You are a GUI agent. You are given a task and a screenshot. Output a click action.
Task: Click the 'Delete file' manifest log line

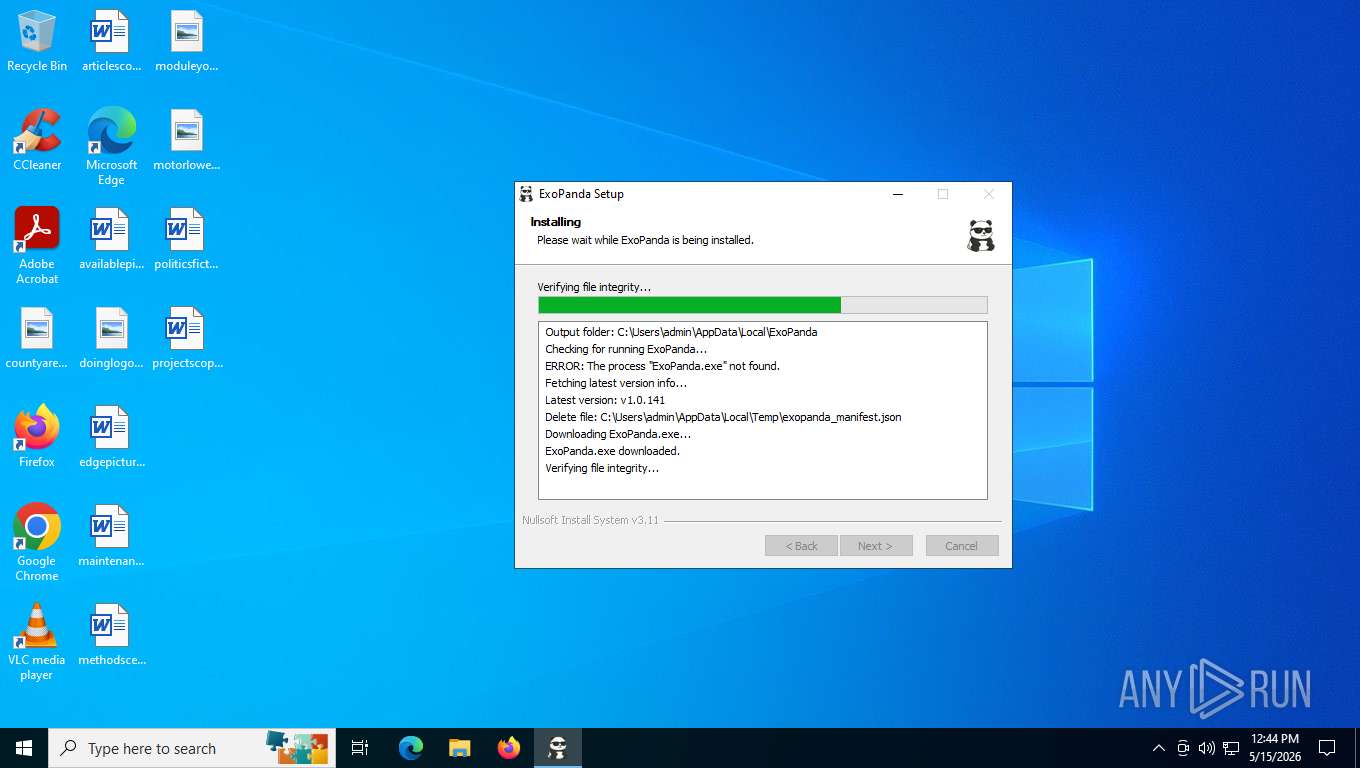[x=723, y=417]
